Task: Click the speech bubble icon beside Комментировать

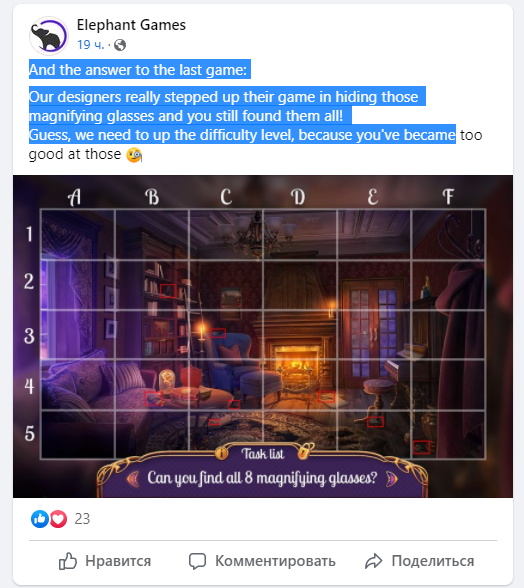Action: click(x=197, y=561)
